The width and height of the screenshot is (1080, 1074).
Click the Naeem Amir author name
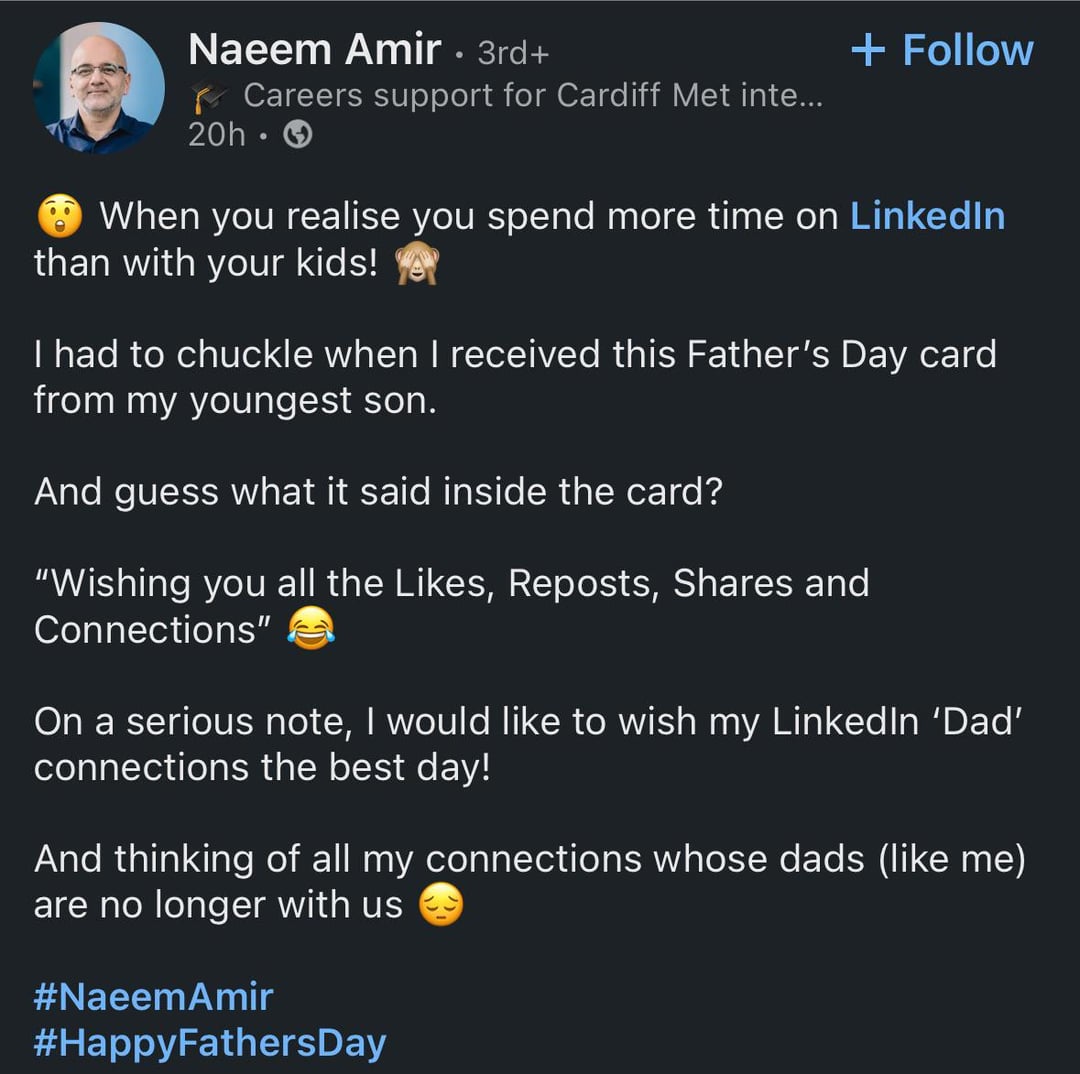pyautogui.click(x=314, y=50)
